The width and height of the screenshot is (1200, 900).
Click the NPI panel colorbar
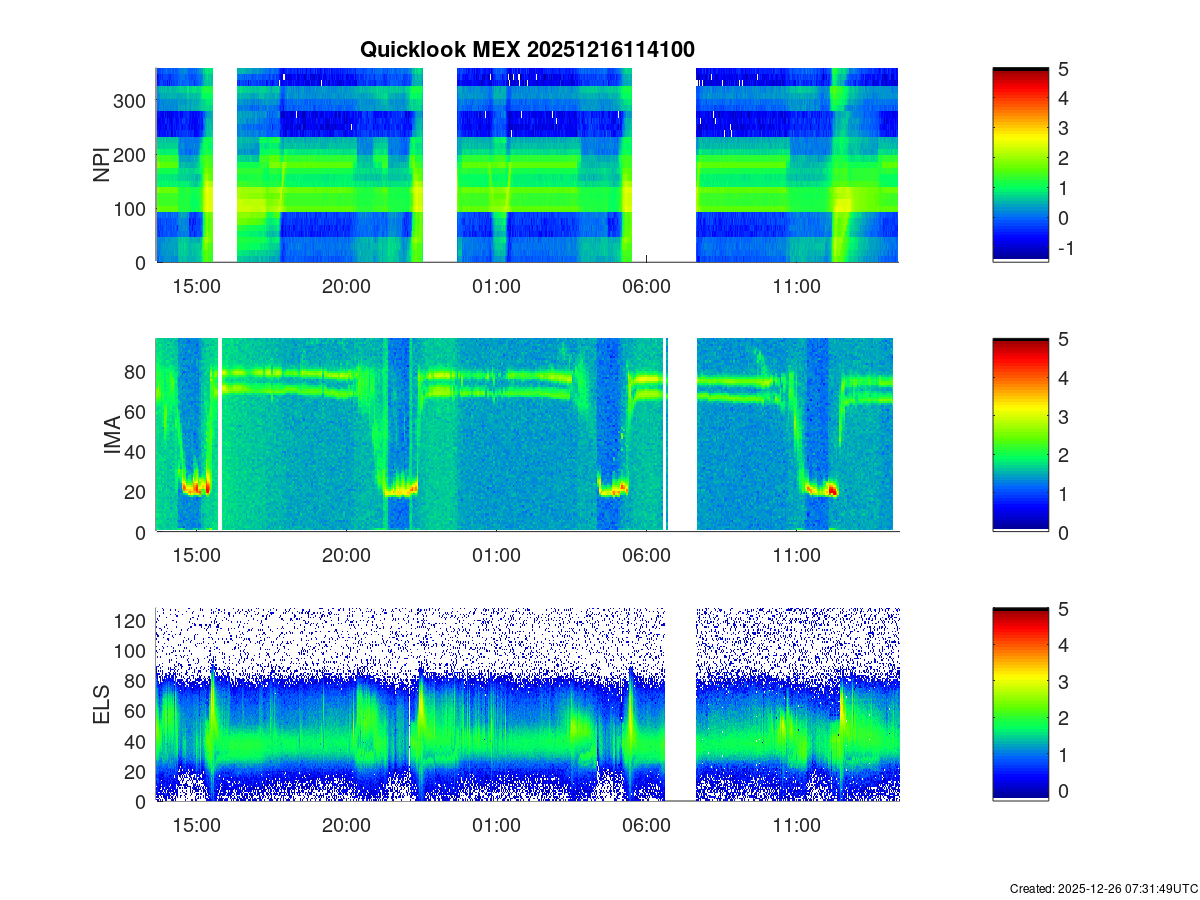click(1020, 165)
